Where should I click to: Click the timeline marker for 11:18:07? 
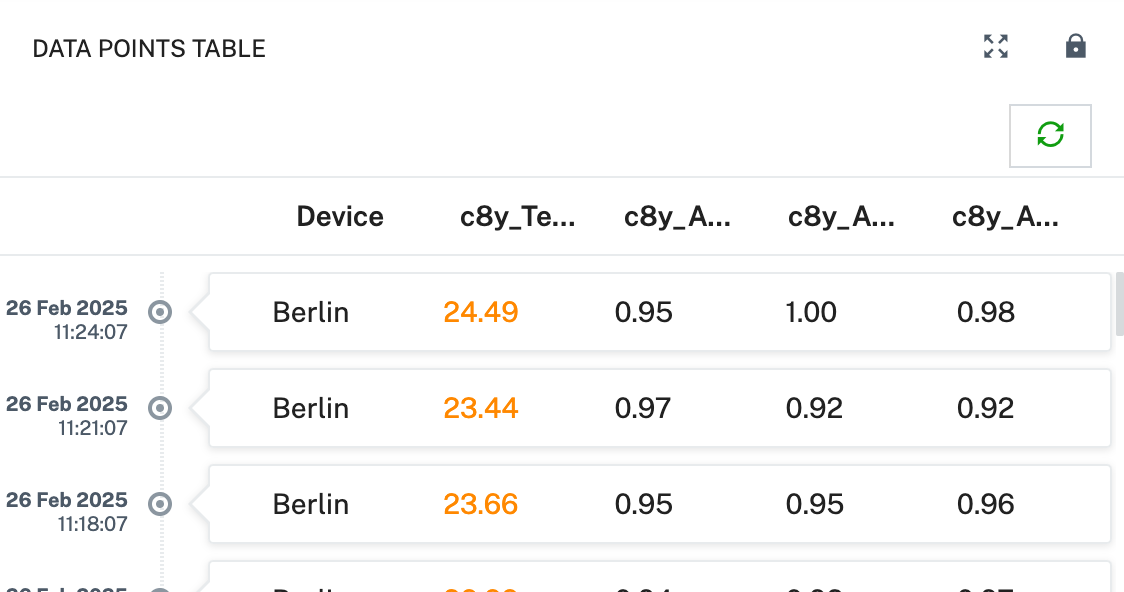pyautogui.click(x=160, y=504)
